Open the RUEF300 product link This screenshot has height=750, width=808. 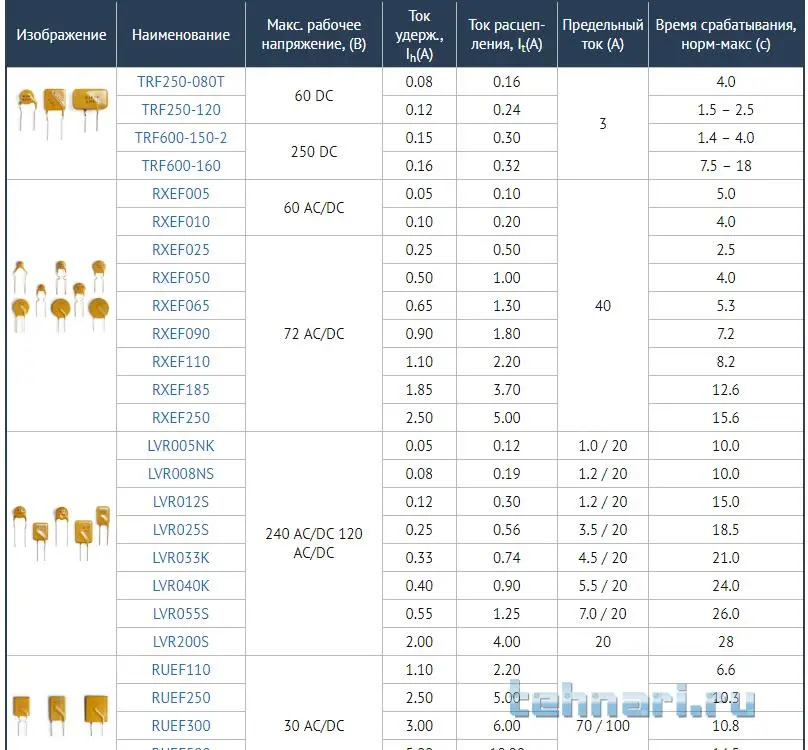pos(181,726)
